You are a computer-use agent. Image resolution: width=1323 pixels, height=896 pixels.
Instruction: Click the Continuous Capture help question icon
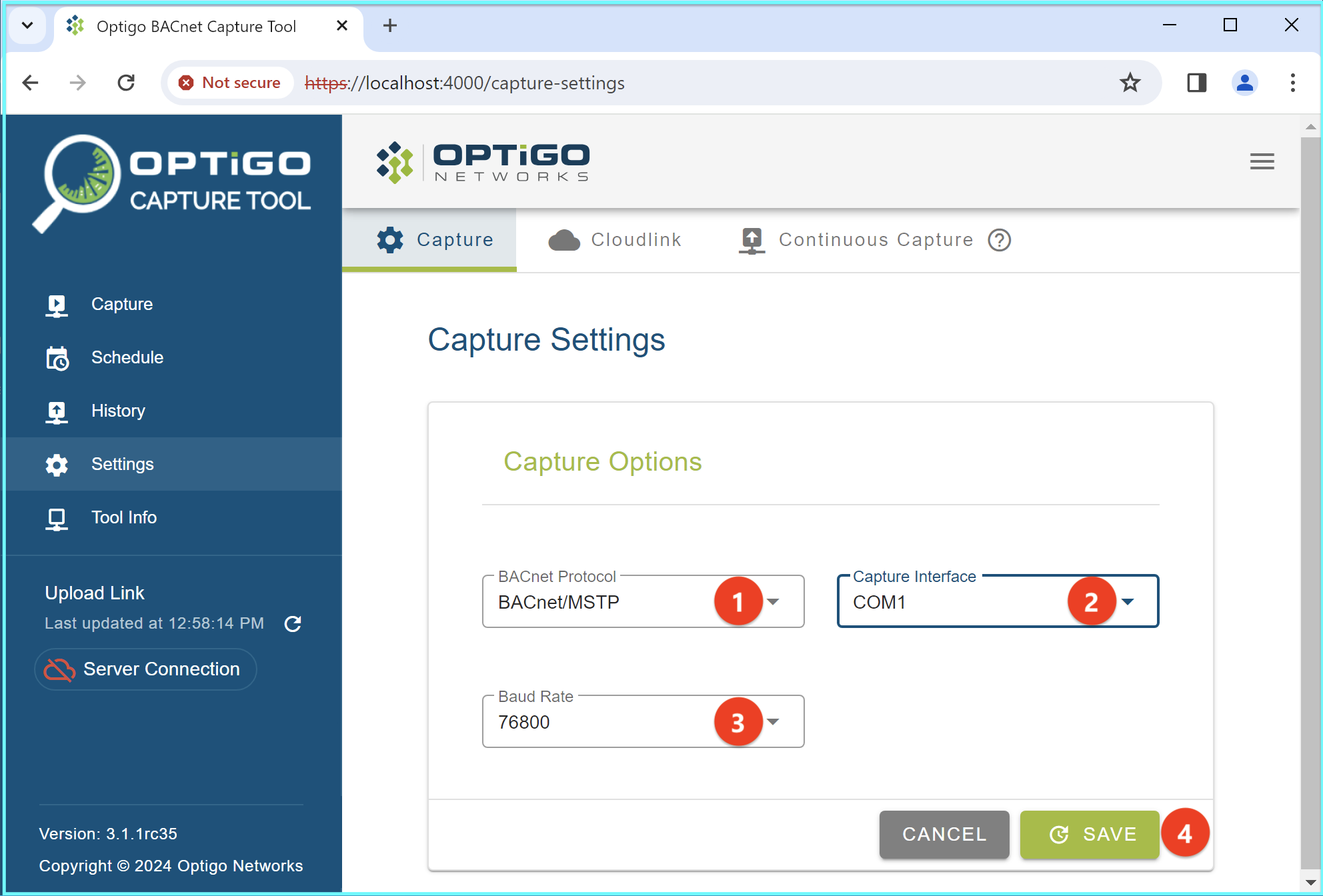click(x=999, y=240)
